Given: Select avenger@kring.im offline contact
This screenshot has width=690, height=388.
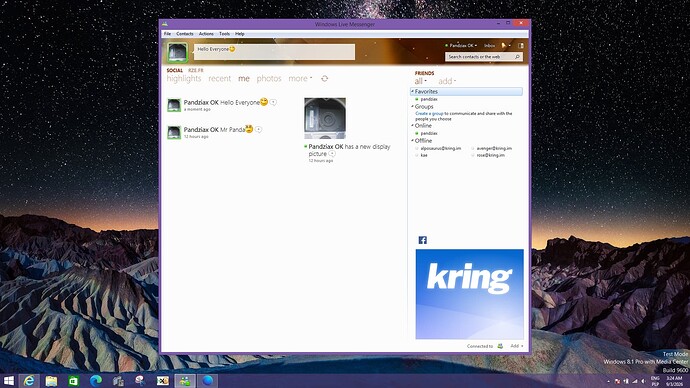Looking at the screenshot, I should [494, 149].
